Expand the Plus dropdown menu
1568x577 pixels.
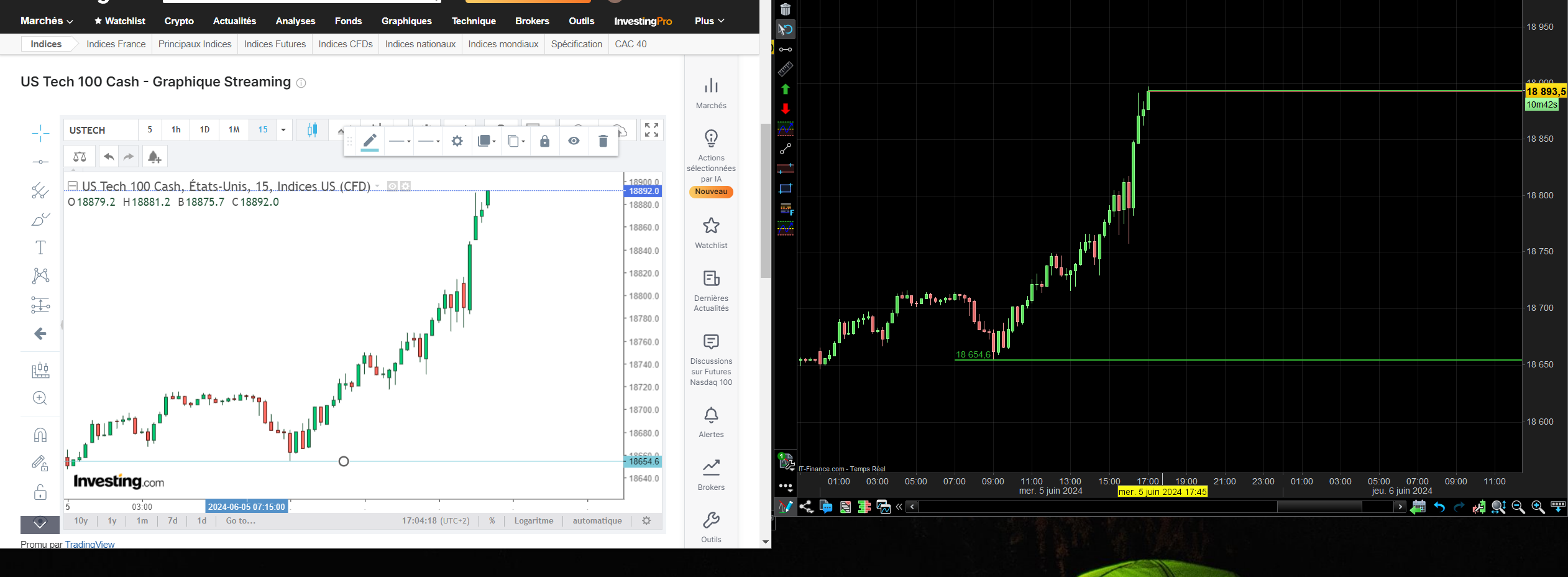[x=709, y=21]
